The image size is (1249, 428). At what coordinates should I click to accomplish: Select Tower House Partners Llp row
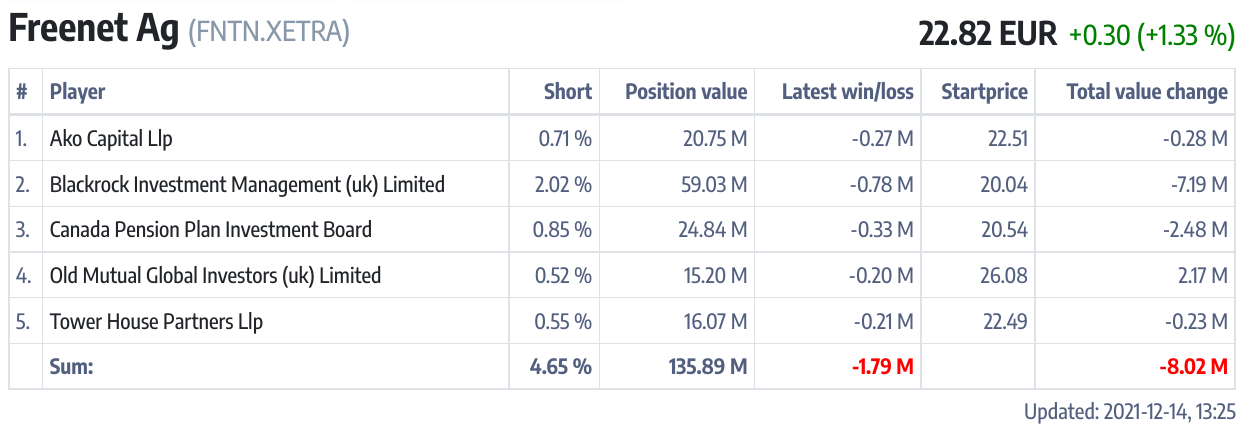[156, 321]
